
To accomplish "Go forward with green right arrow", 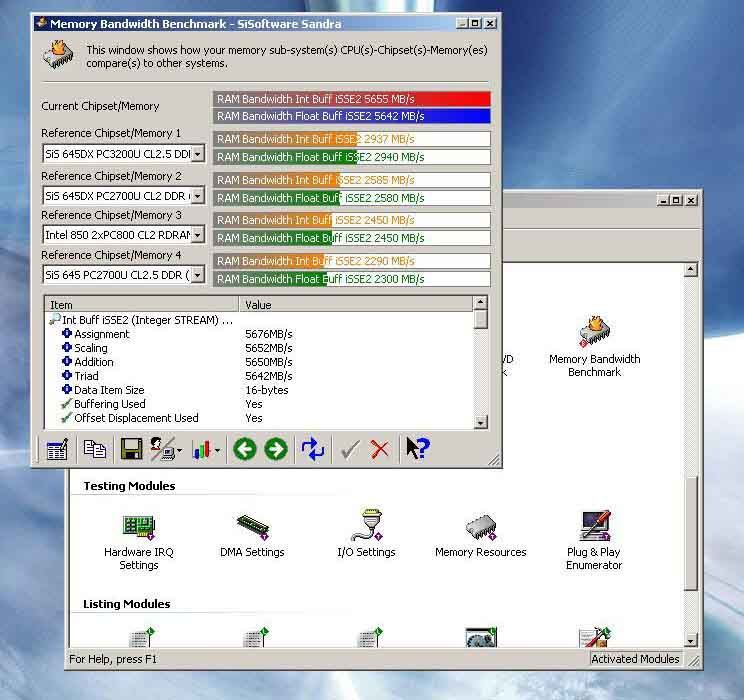I will coord(276,449).
